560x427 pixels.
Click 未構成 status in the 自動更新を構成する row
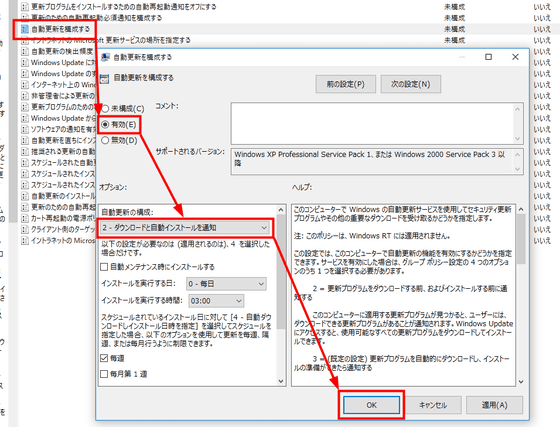454,29
